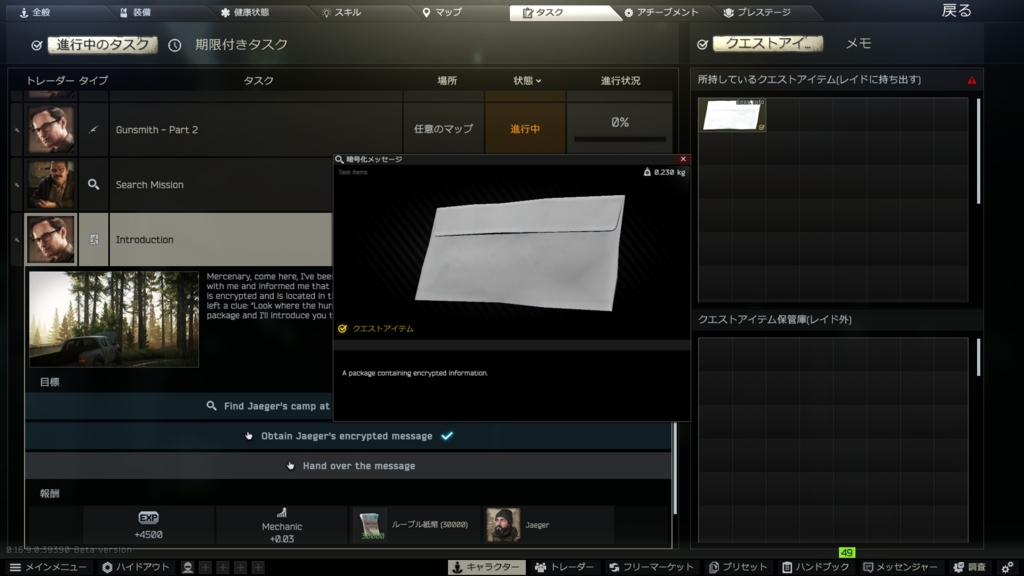1024x576 pixels.
Task: Expand the Search Mission task row
Action: tap(220, 185)
